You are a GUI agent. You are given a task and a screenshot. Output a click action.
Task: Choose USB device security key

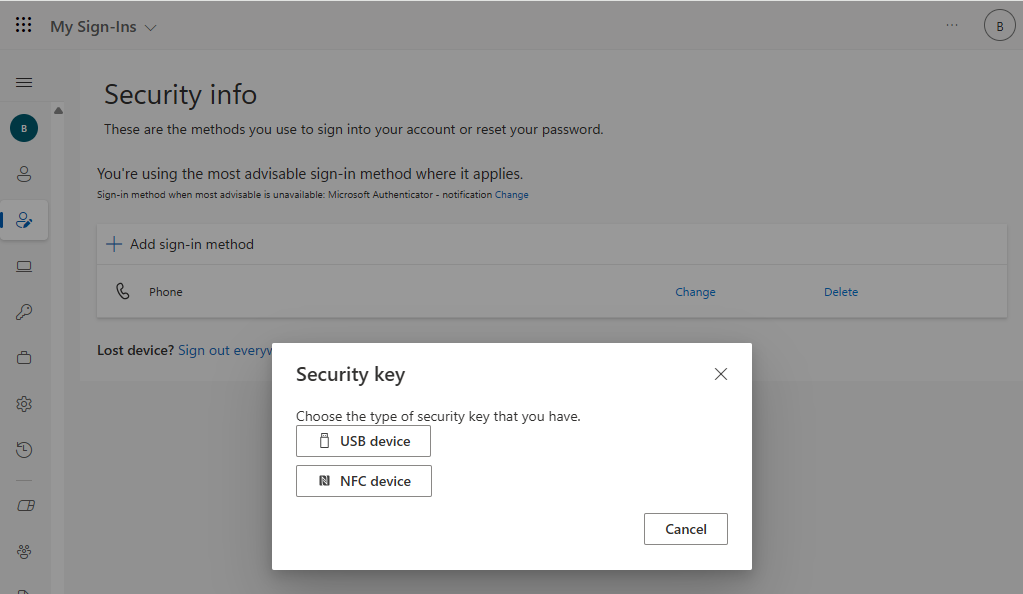pos(364,441)
